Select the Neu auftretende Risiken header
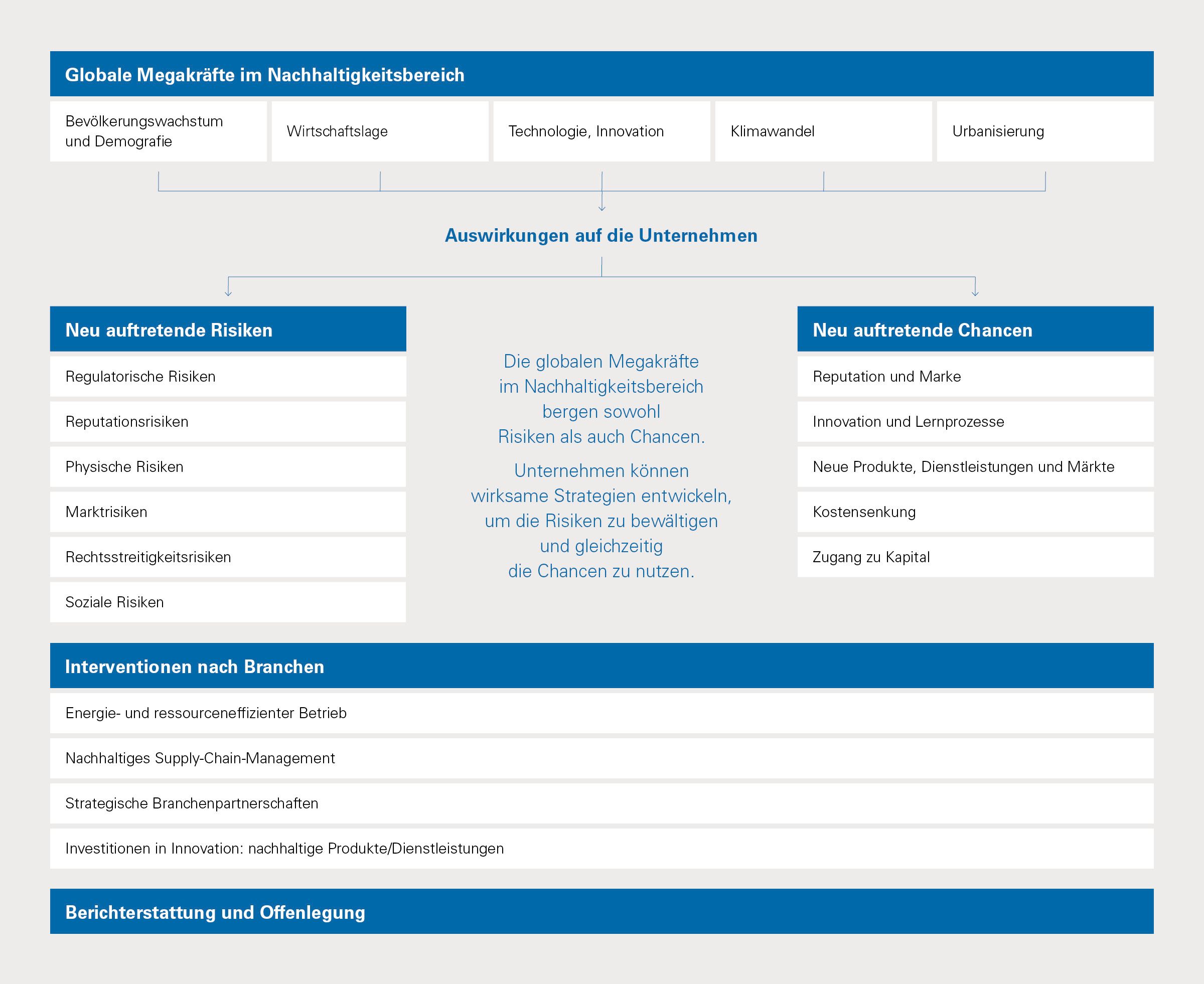The height and width of the screenshot is (984, 1204). tap(228, 330)
